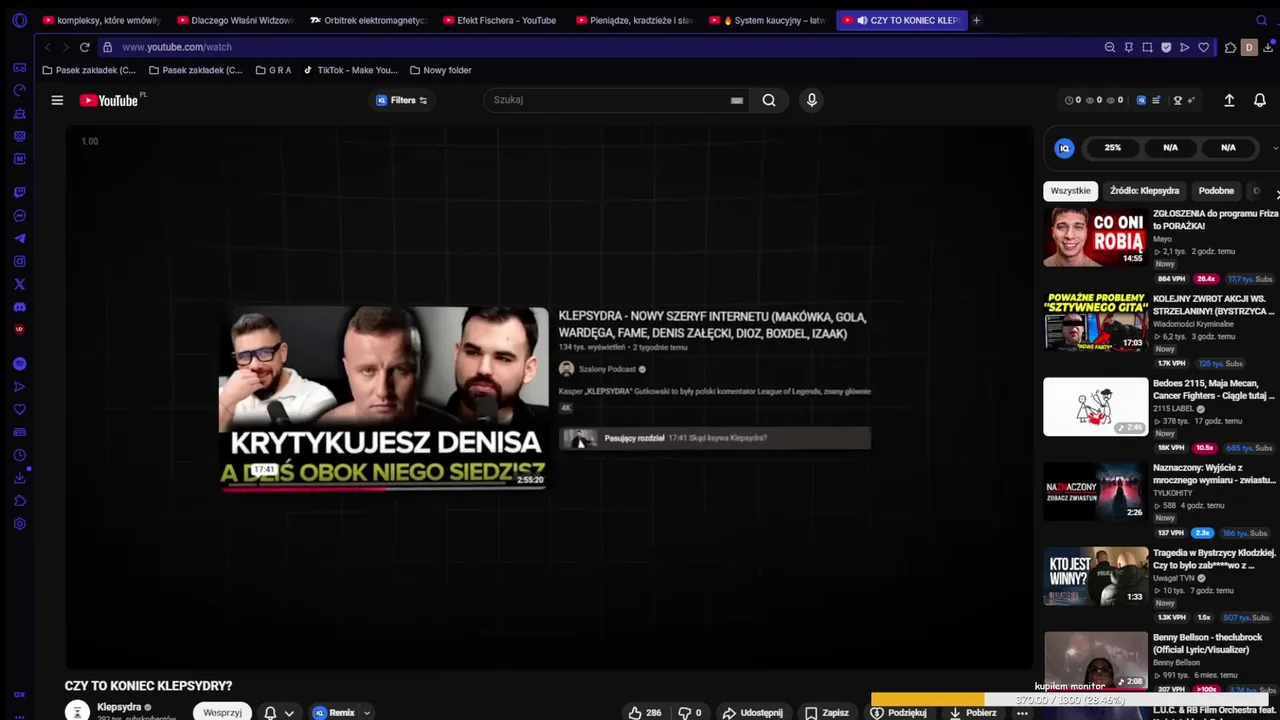Switch to the 'Efekt Fischera - YouTube' tab
1280x720 pixels.
pos(499,20)
